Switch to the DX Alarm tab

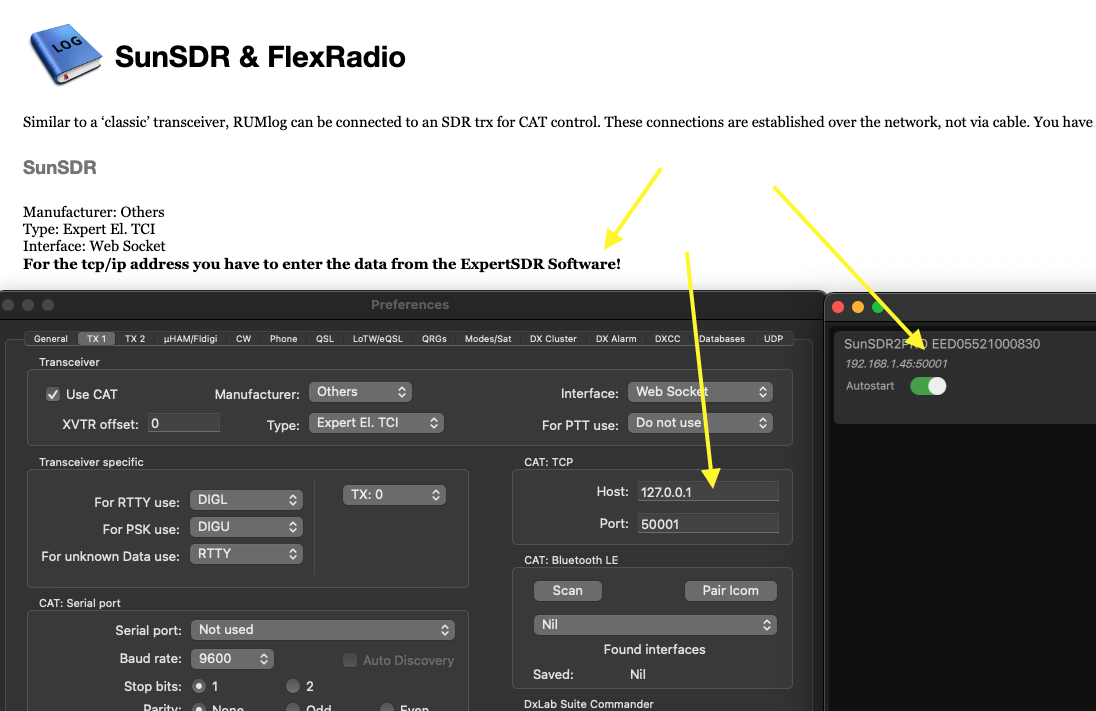pos(616,338)
